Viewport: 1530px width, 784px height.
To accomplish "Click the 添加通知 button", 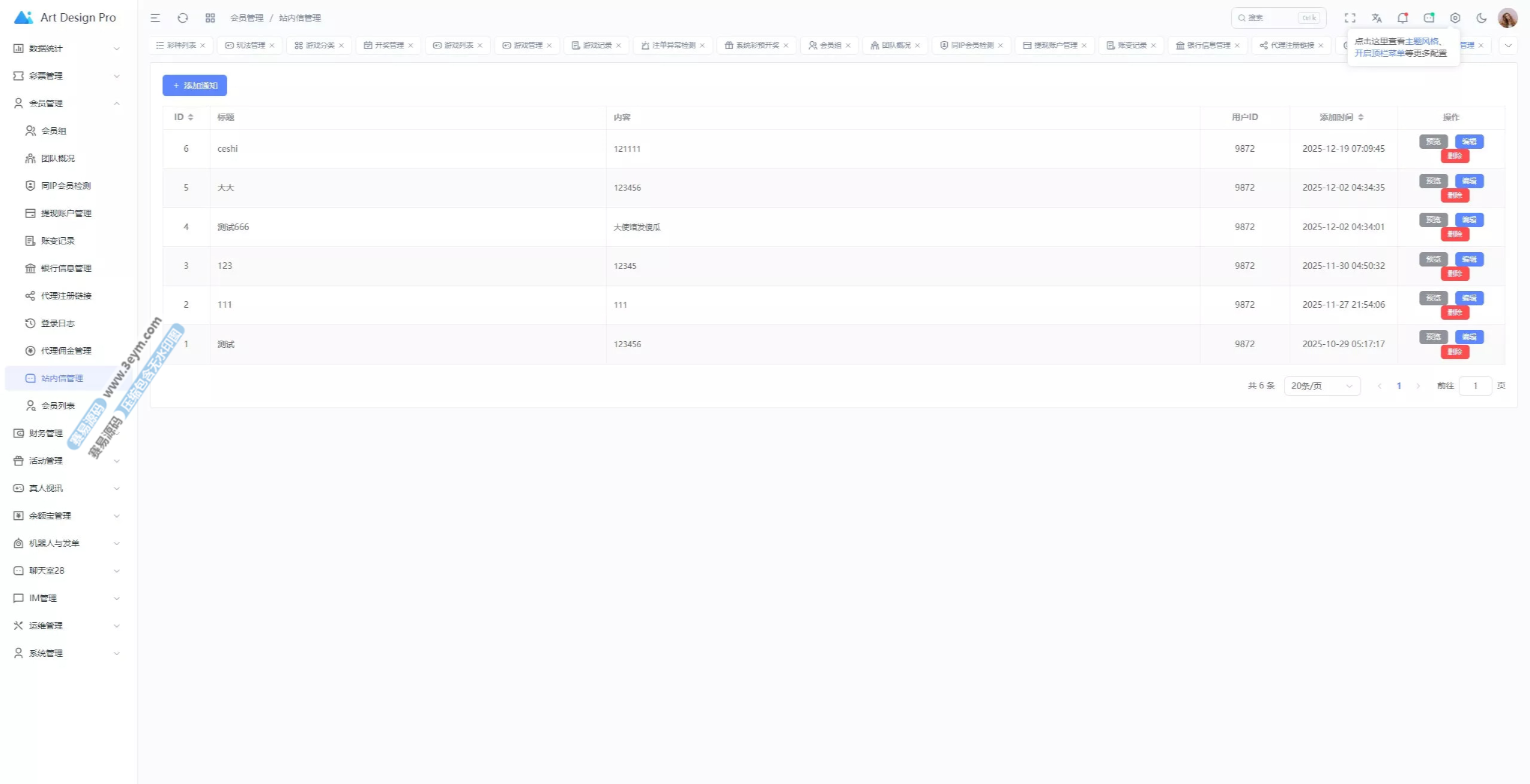I will pos(195,85).
